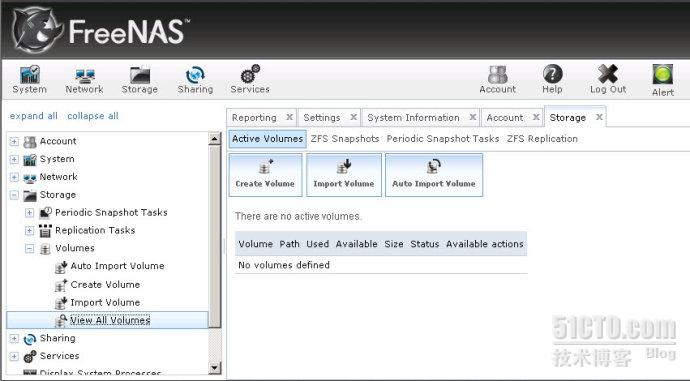Collapse the Storage tree node
The image size is (690, 381).
[x=14, y=195]
